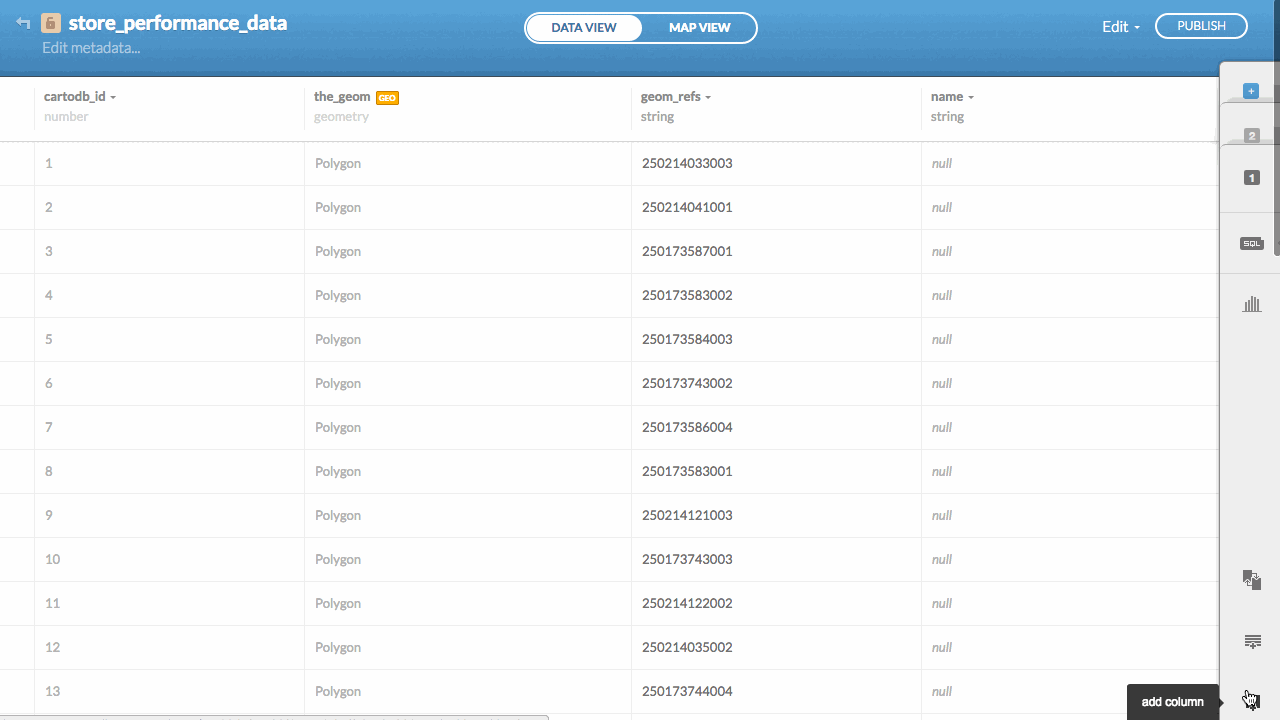Click the privacy lock icon
1280x720 pixels.
tap(51, 23)
